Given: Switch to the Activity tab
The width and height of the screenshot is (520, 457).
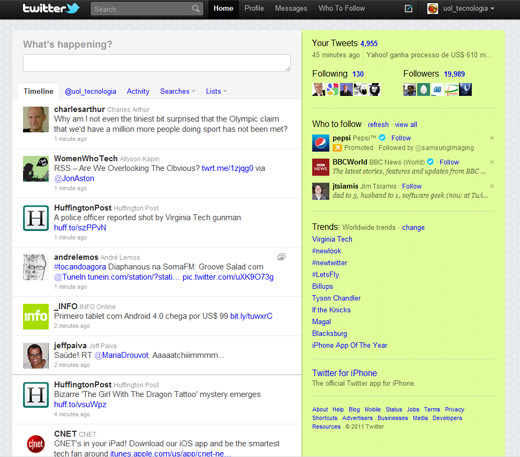Looking at the screenshot, I should pyautogui.click(x=138, y=91).
